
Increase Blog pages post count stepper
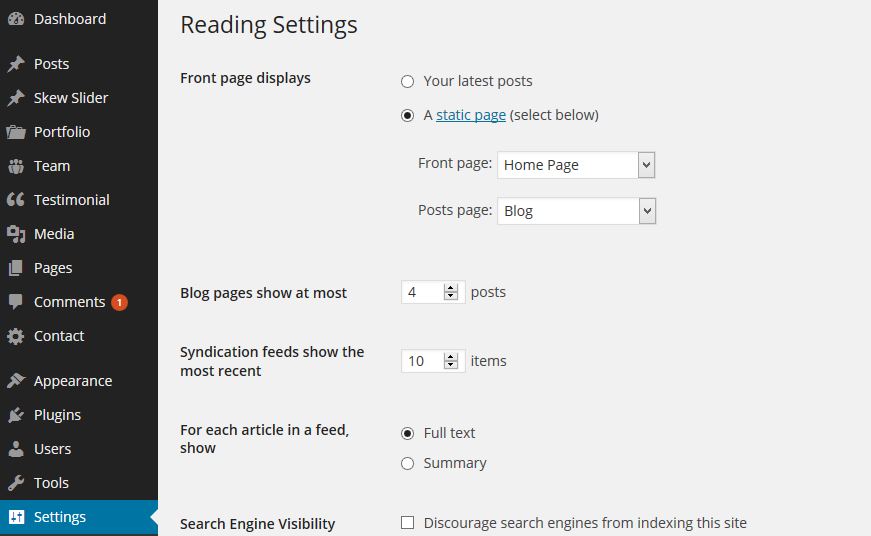tap(451, 288)
